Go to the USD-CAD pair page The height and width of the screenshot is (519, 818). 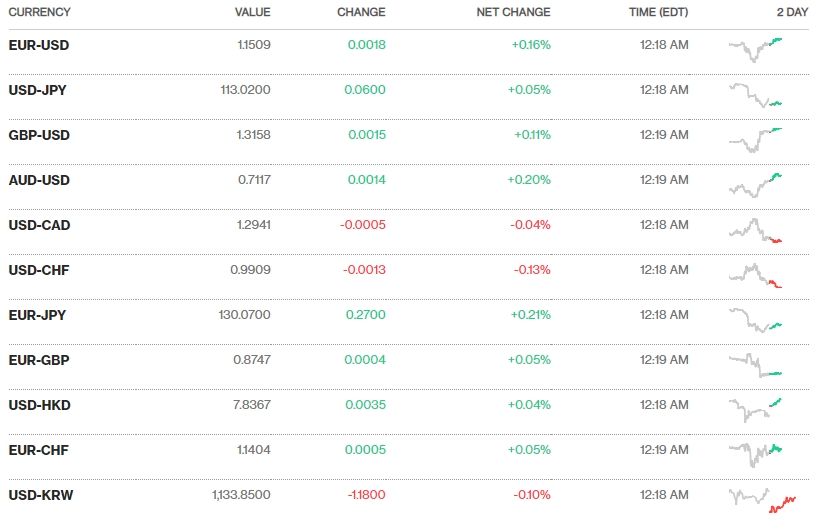(x=39, y=225)
